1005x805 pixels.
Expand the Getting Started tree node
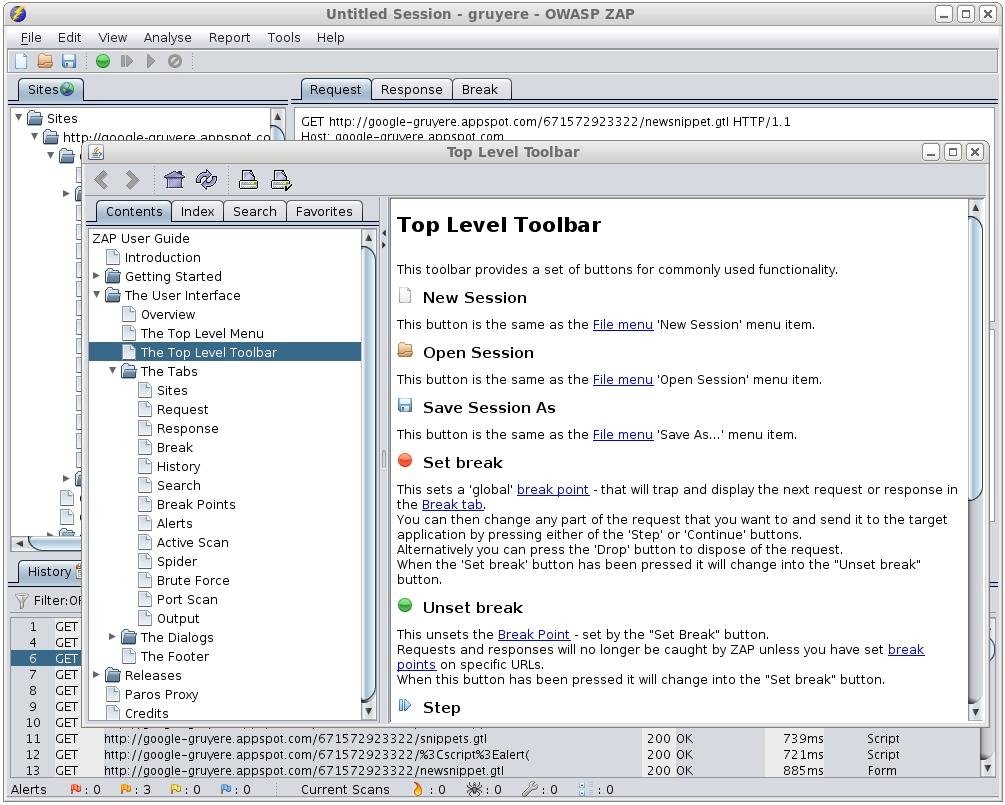point(97,276)
